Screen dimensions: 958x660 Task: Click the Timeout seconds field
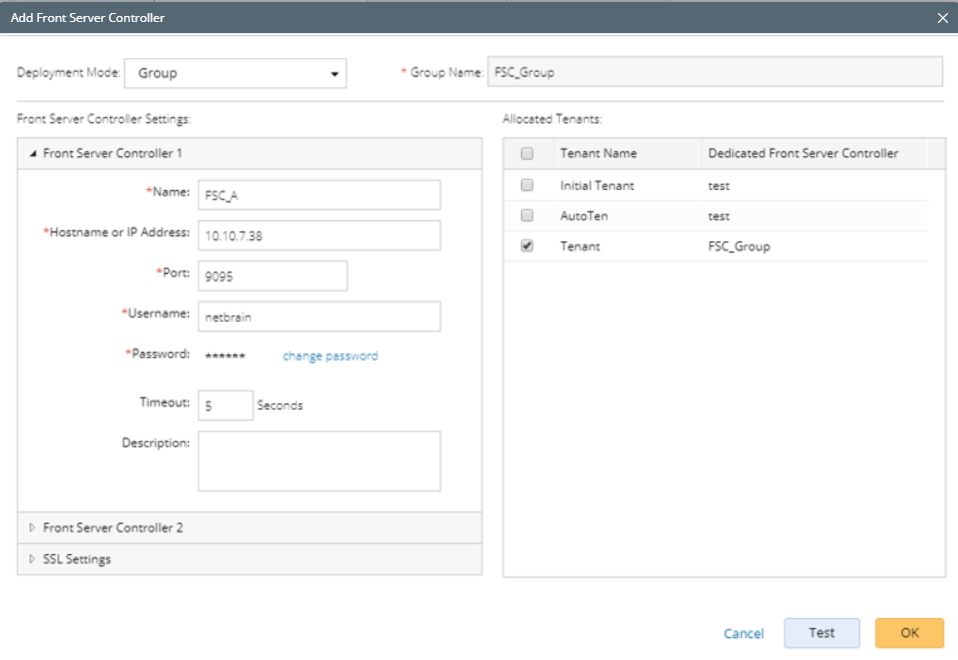(225, 405)
